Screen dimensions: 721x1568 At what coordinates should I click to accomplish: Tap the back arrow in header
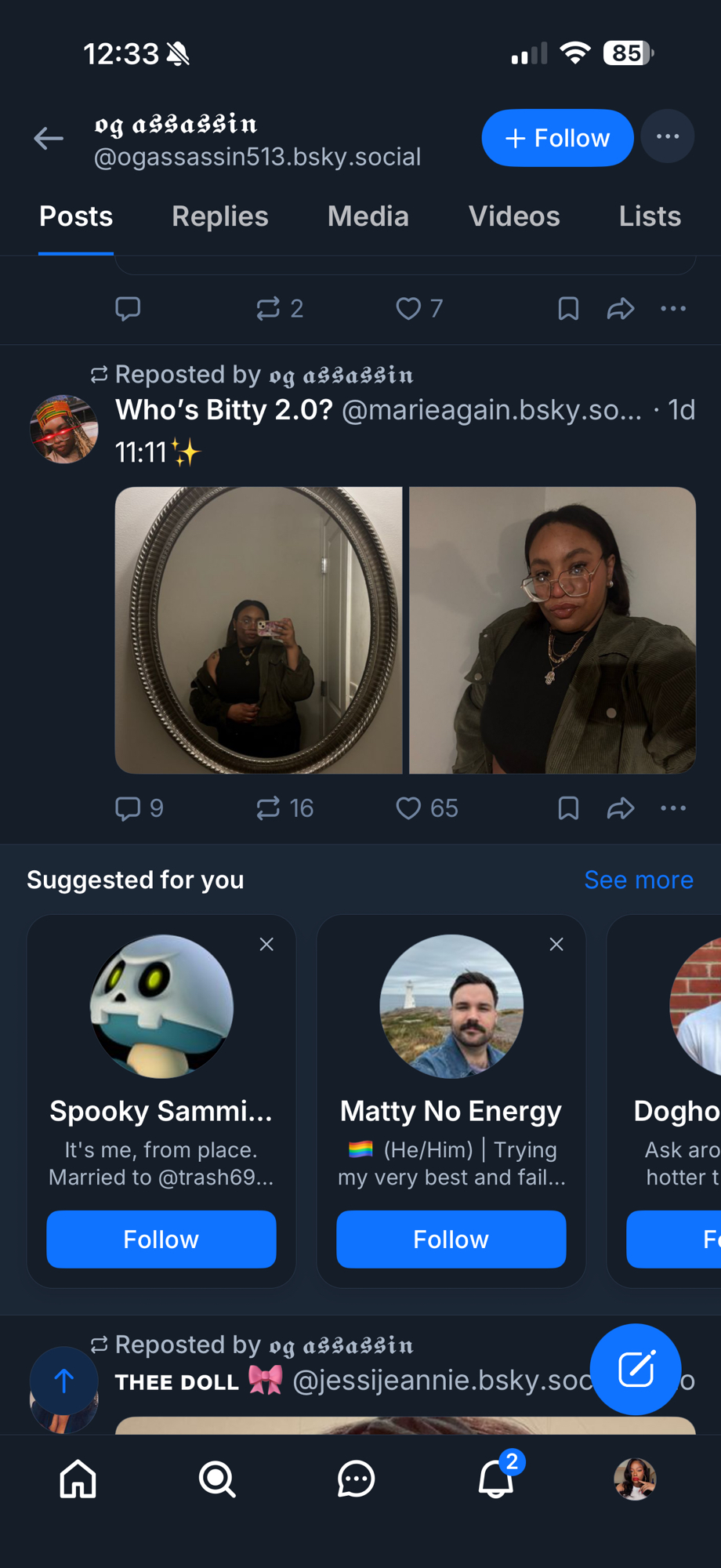click(x=49, y=139)
